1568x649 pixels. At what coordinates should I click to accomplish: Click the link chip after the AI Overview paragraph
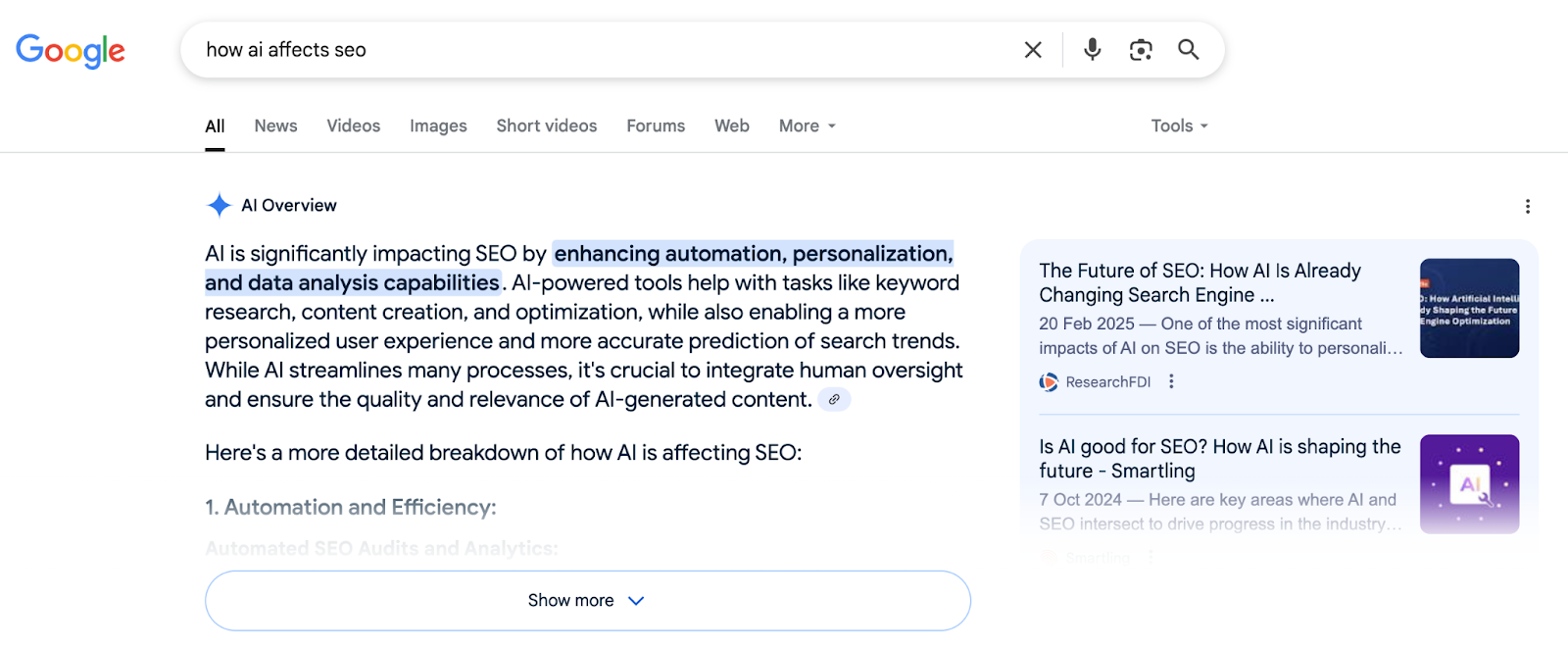click(x=834, y=399)
